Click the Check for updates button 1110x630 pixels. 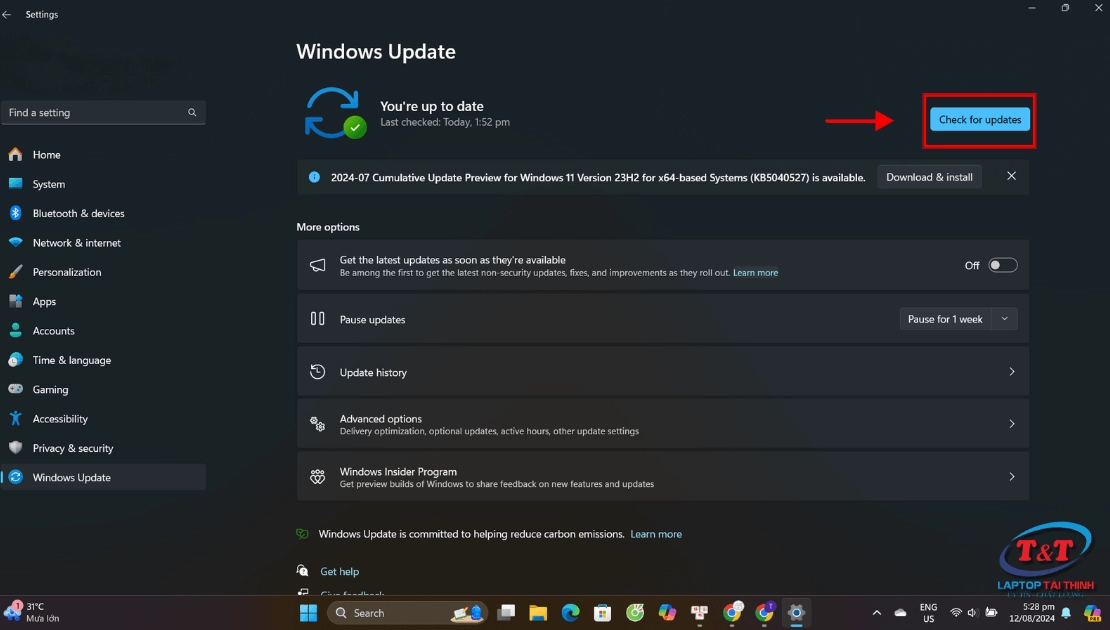pos(980,120)
